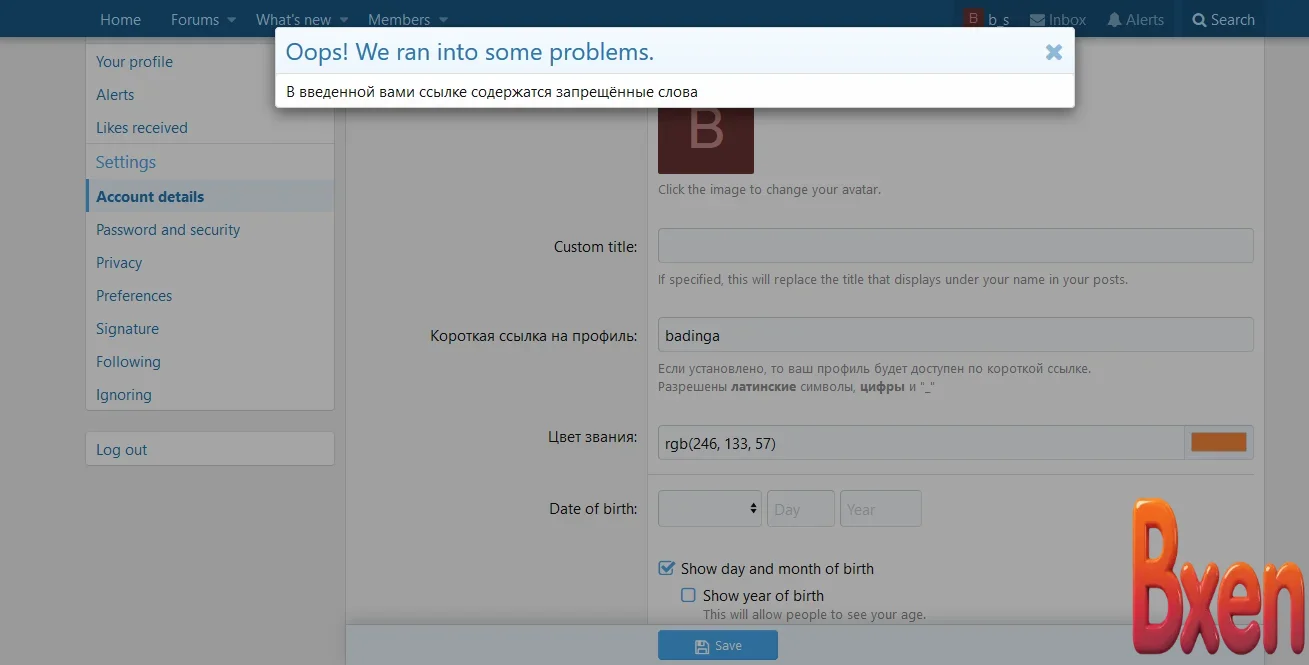Open the birth month dropdown
Screen dimensions: 1309x665
pos(709,508)
